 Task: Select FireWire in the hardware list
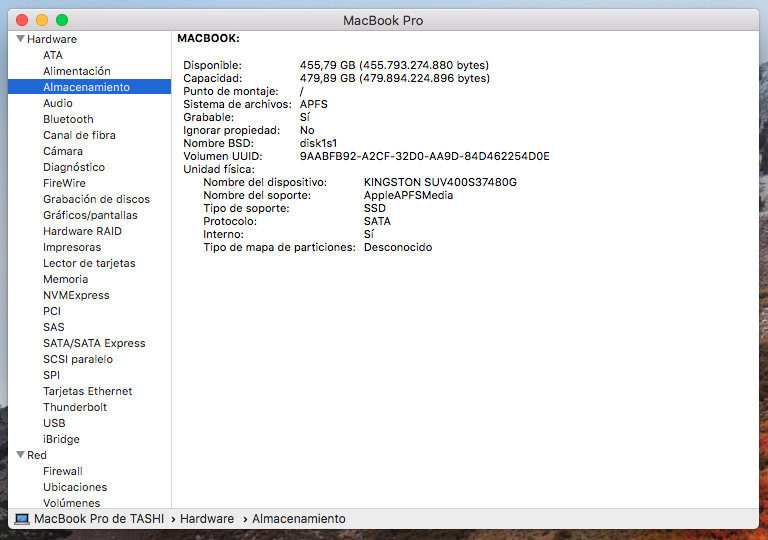[x=64, y=183]
